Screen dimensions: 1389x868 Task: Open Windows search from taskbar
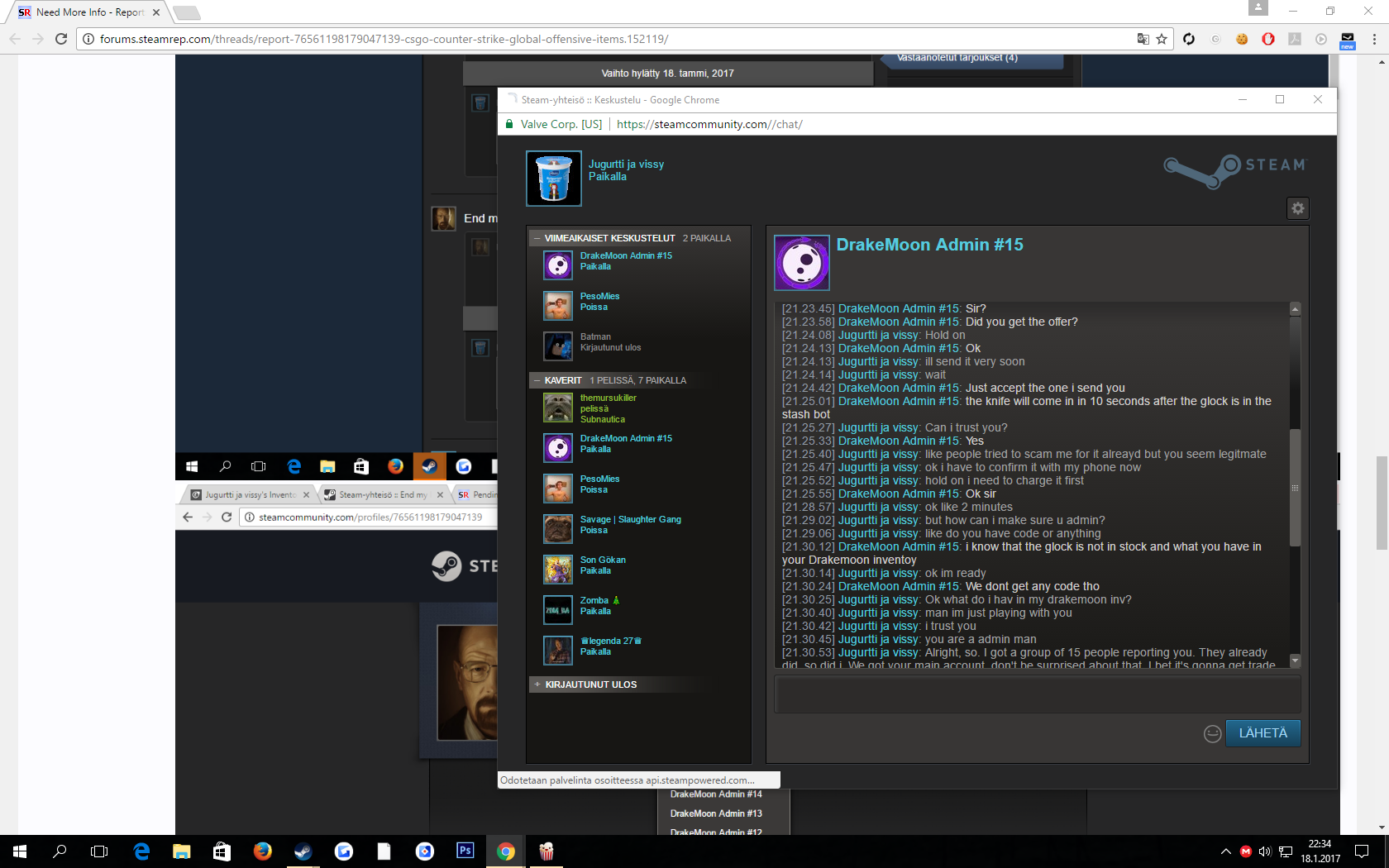(60, 851)
